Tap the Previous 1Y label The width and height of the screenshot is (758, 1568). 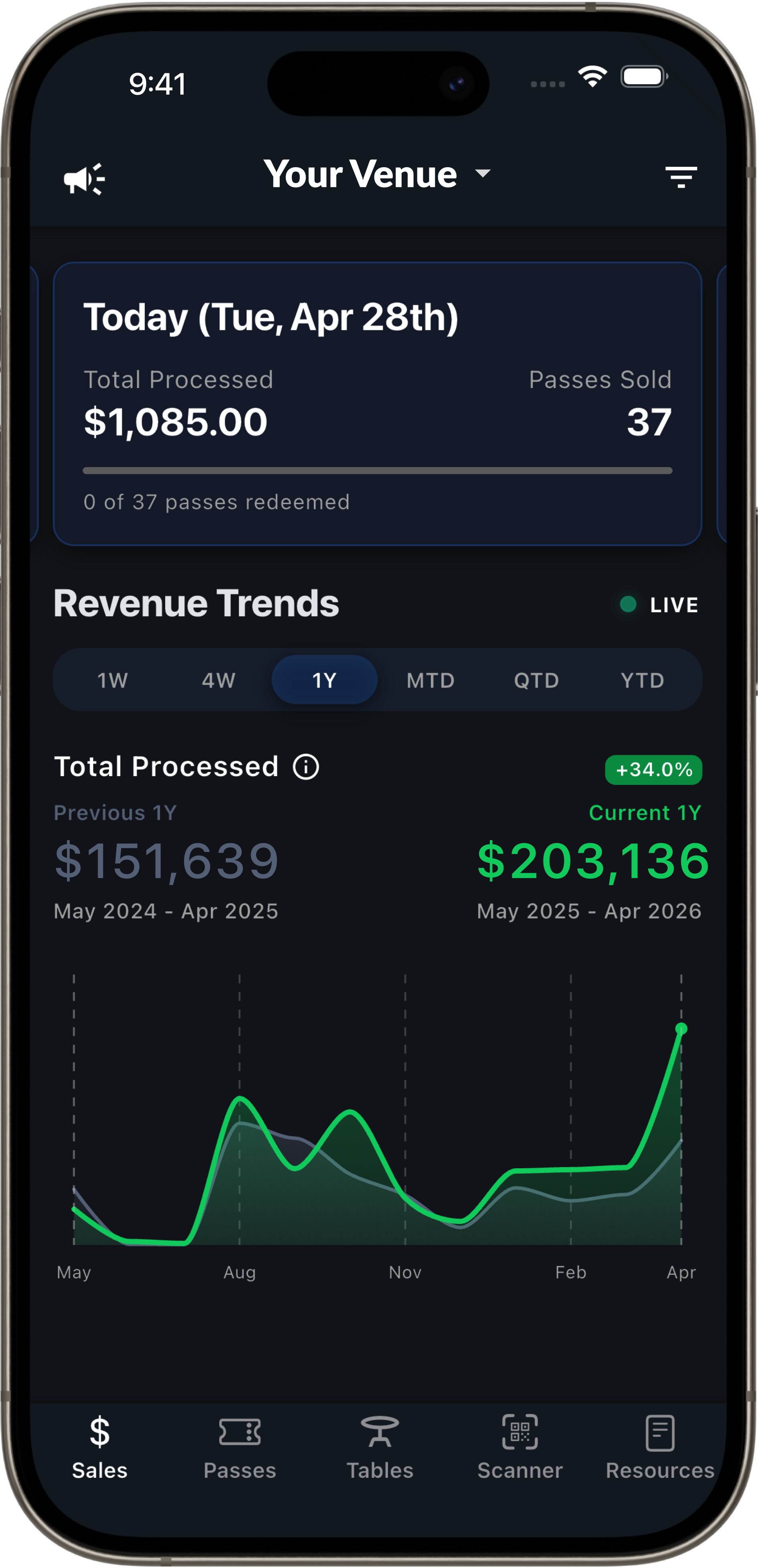[x=115, y=813]
